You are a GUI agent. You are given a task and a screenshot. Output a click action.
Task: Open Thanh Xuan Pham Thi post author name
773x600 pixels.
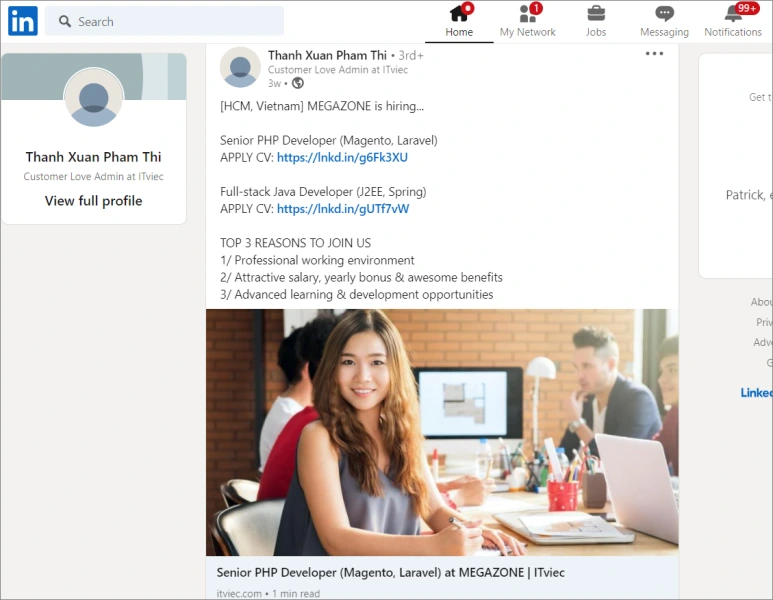click(x=327, y=55)
